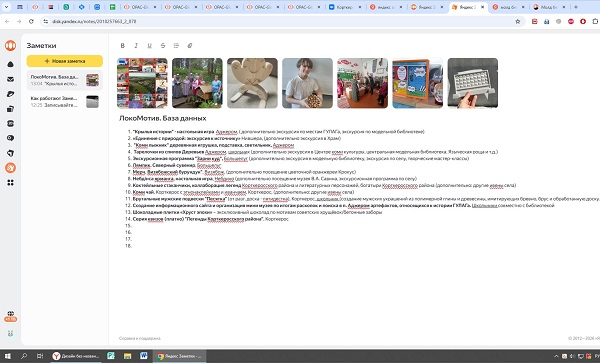The height and width of the screenshot is (364, 600).
Task: Select the ЛокоМотив. База данных note
Action: 65,80
